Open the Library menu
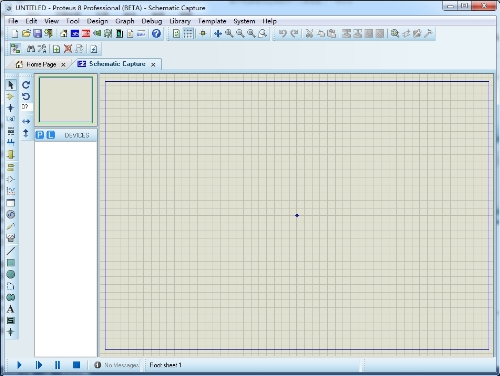 [x=180, y=21]
